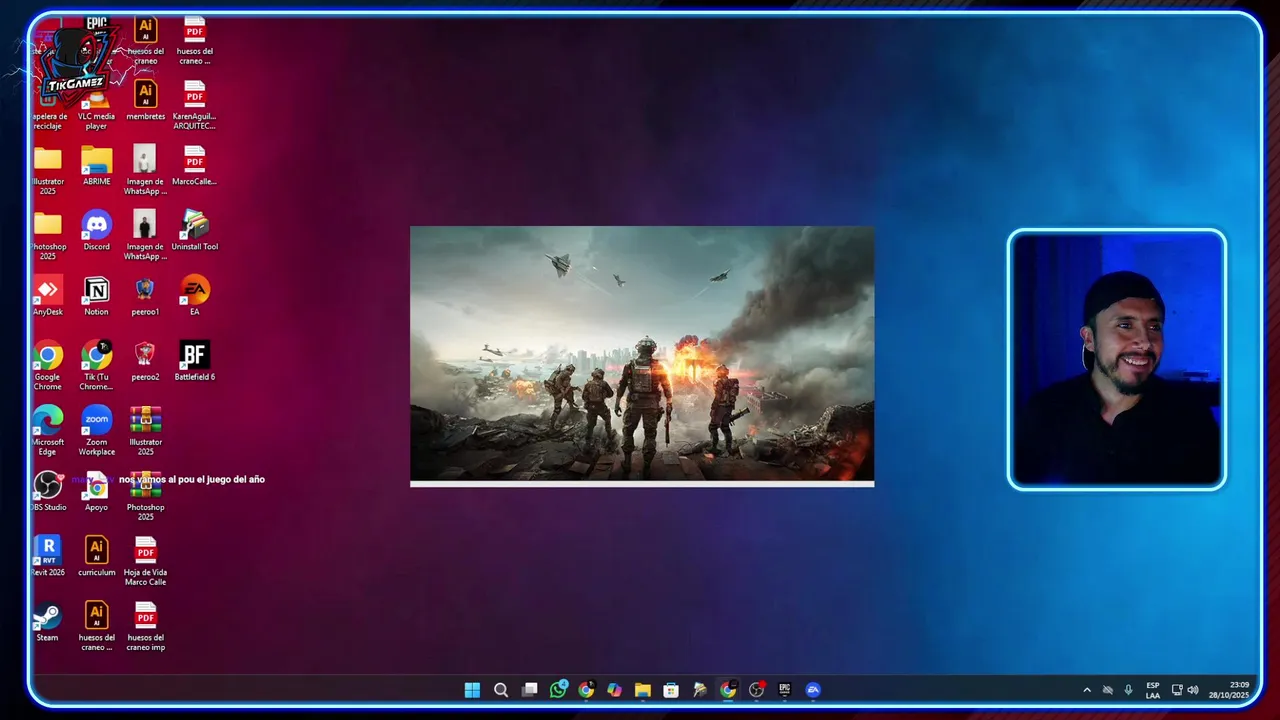Open the peeroo1 desktop file
1280x720 pixels.
pos(145,296)
